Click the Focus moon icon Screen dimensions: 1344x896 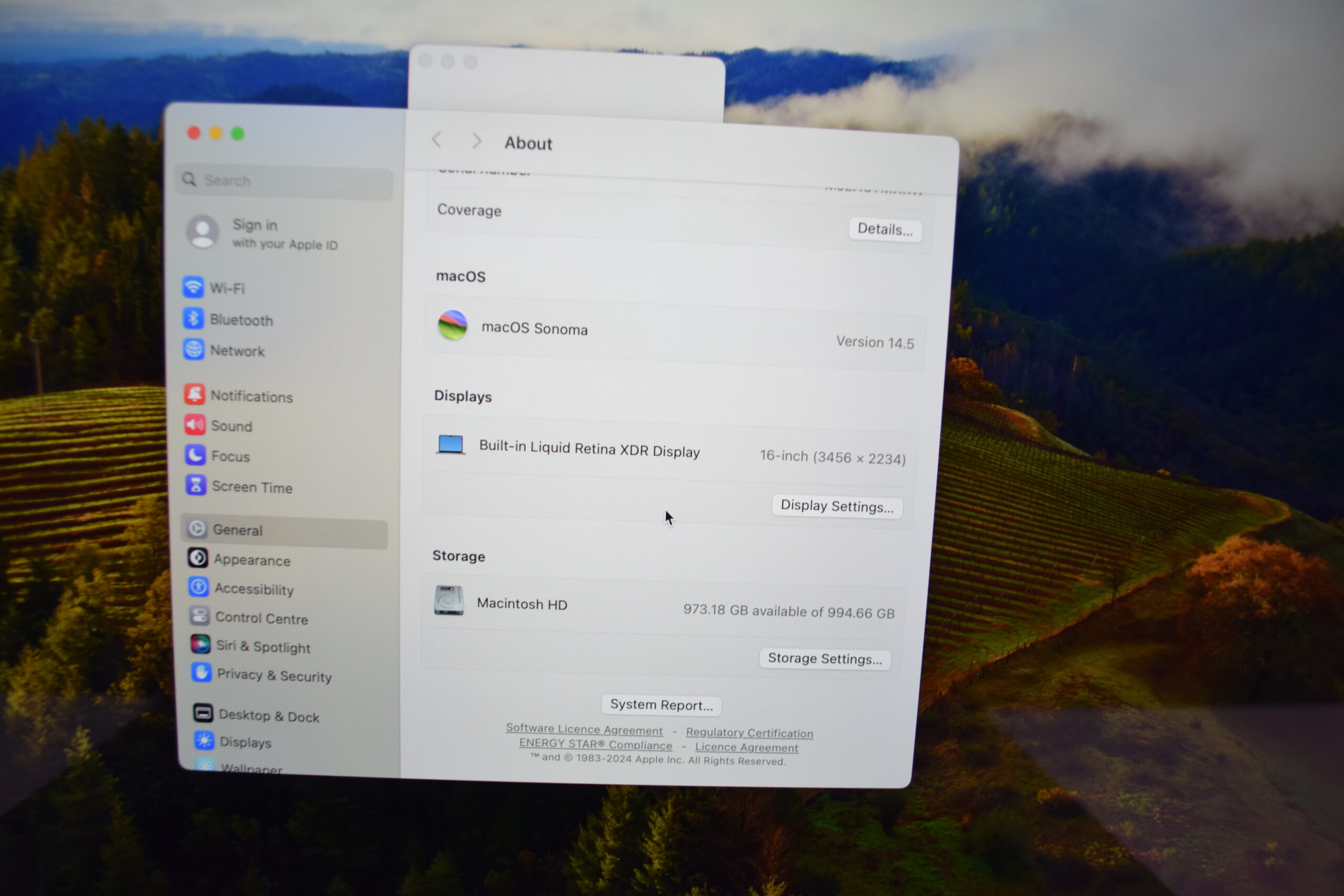tap(195, 455)
